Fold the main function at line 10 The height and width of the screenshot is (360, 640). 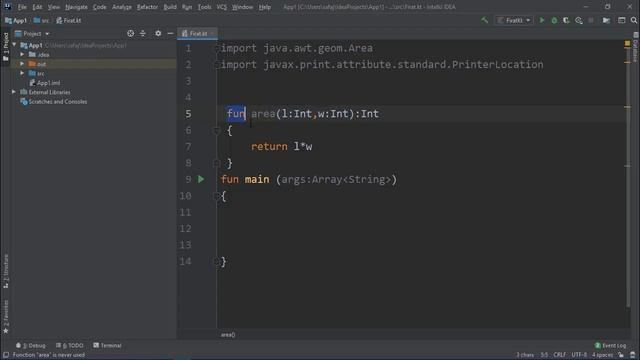tap(217, 196)
